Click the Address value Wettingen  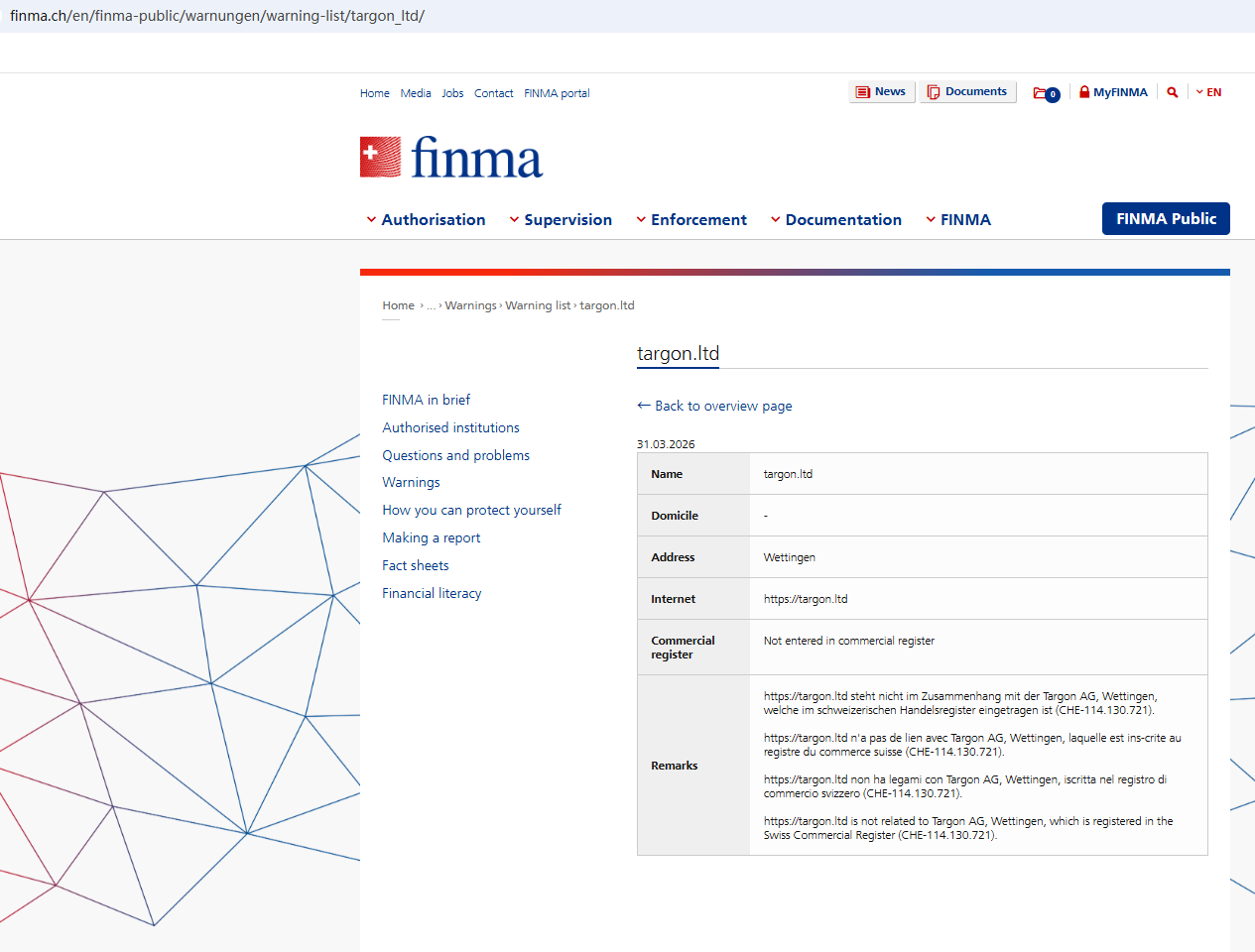(x=790, y=557)
